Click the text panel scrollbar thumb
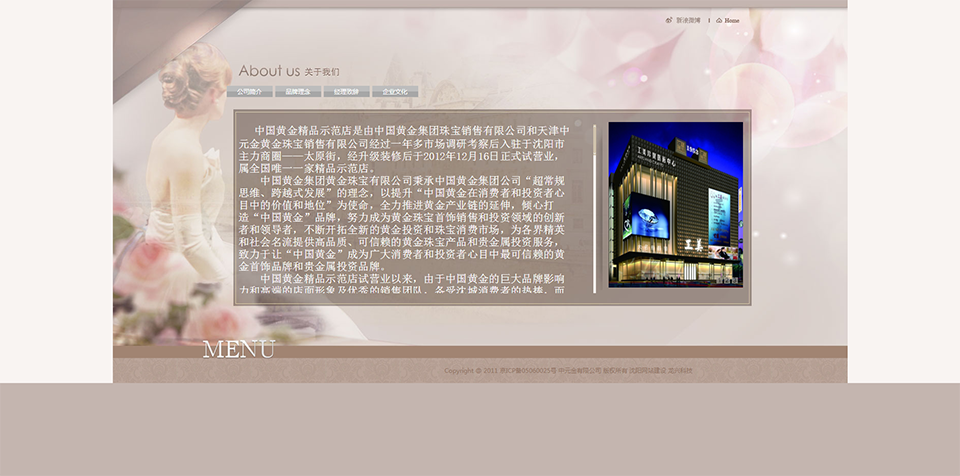 [594, 139]
